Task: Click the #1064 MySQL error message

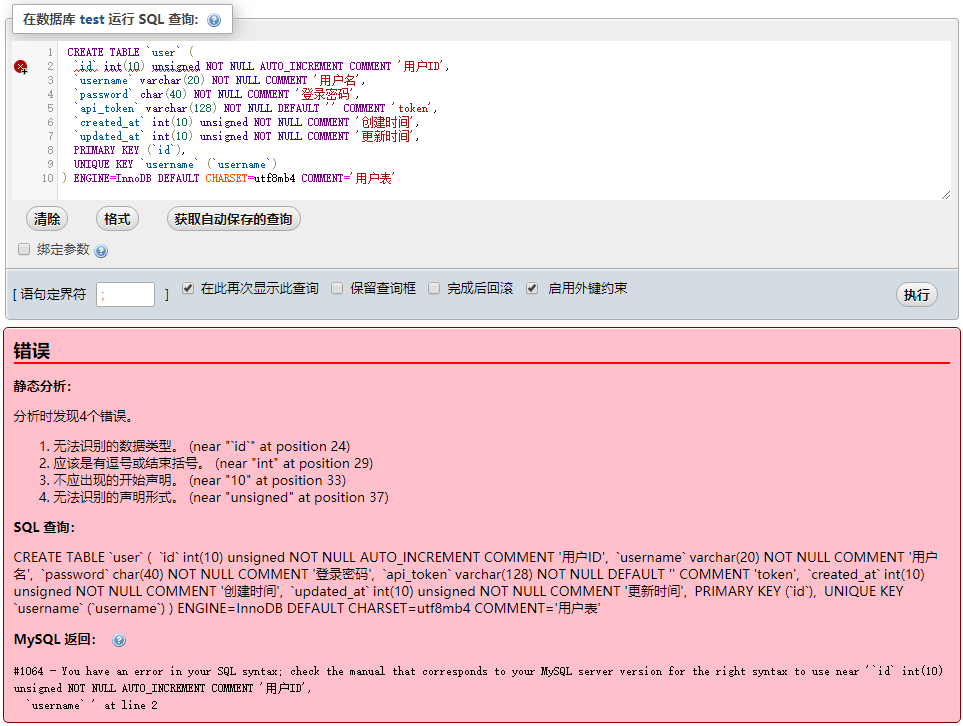Action: click(x=478, y=688)
